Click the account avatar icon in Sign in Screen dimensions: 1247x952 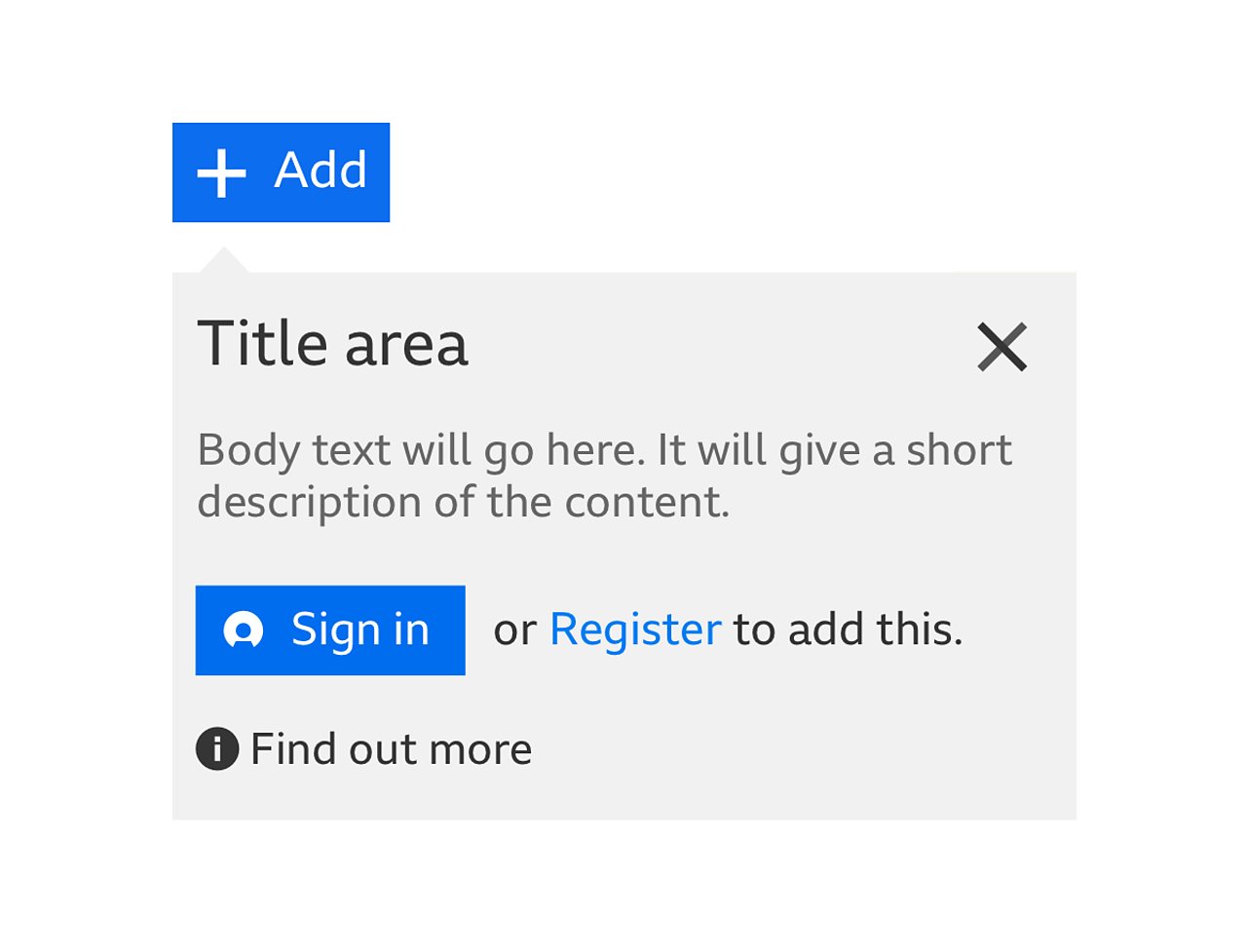(x=244, y=630)
